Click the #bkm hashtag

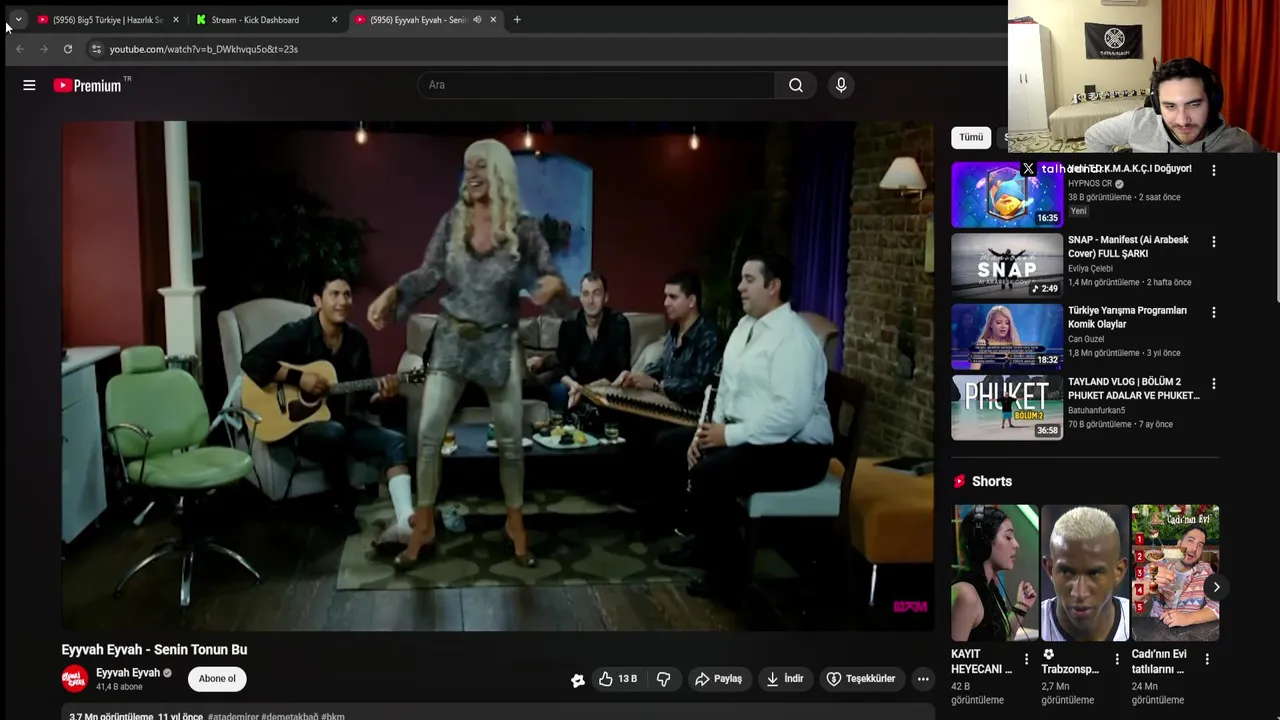pyautogui.click(x=333, y=716)
